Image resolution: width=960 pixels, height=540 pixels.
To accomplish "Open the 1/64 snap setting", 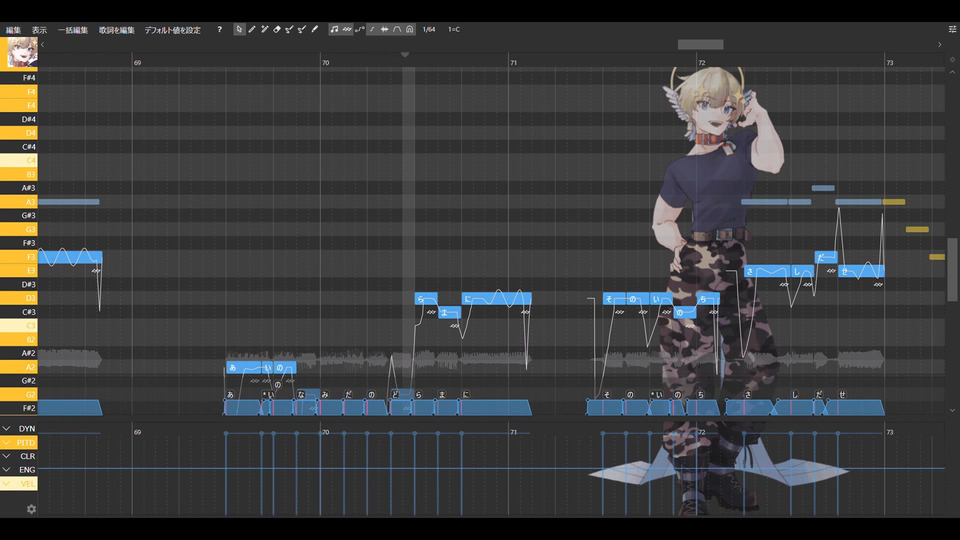I will click(429, 29).
